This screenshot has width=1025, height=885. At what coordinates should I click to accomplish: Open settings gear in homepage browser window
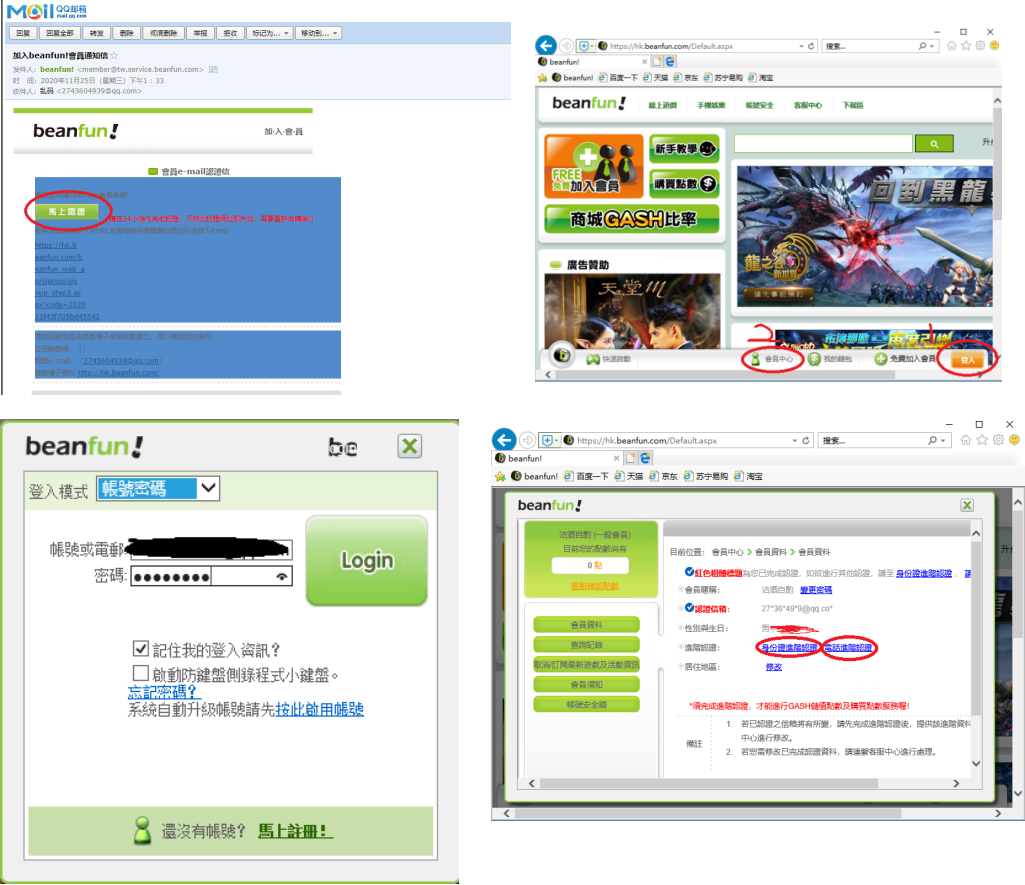[980, 46]
